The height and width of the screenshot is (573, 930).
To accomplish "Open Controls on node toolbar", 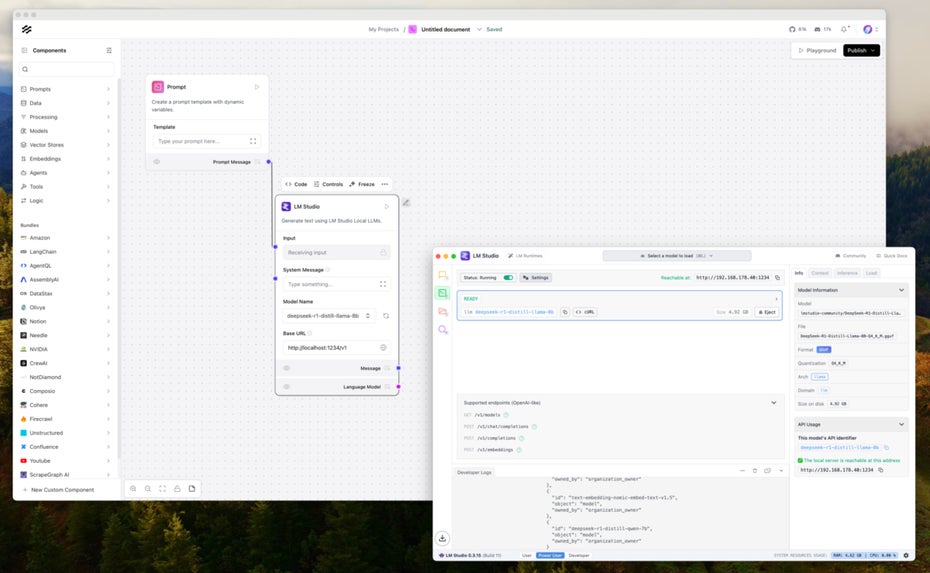I will point(329,184).
